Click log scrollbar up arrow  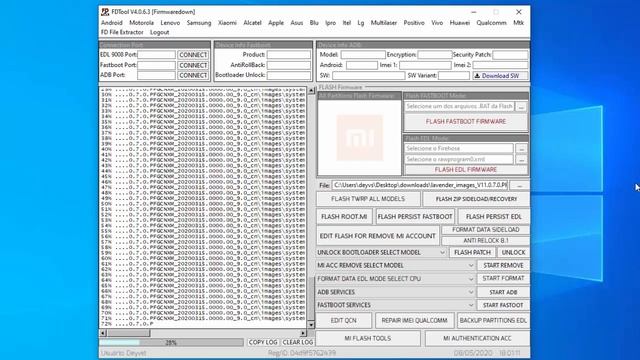point(311,90)
